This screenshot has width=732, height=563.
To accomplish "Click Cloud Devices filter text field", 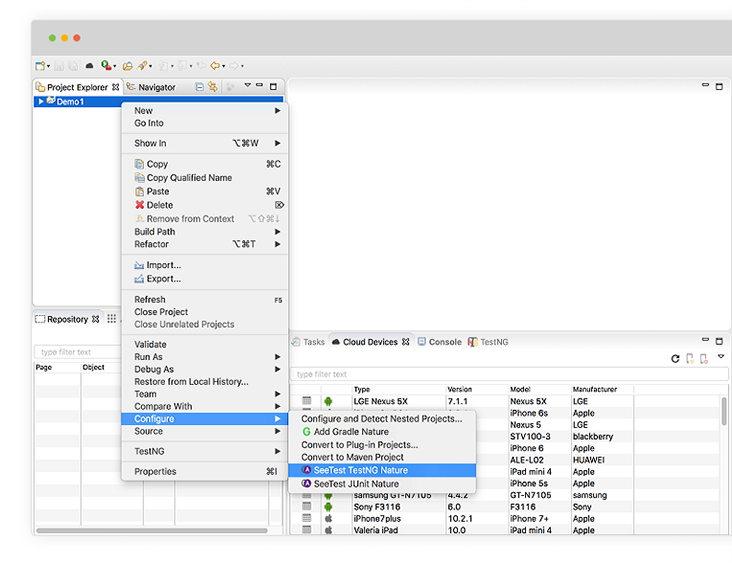I will coord(509,374).
